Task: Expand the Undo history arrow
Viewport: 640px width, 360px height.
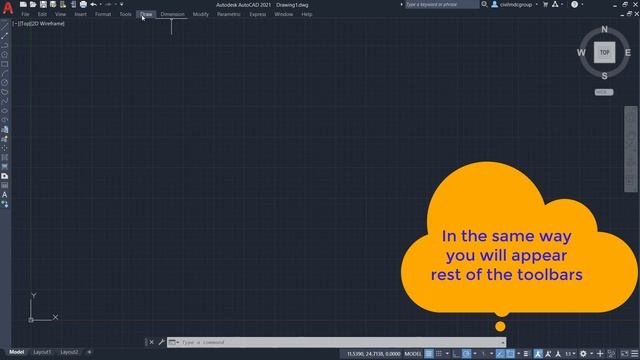Action: (100, 4)
